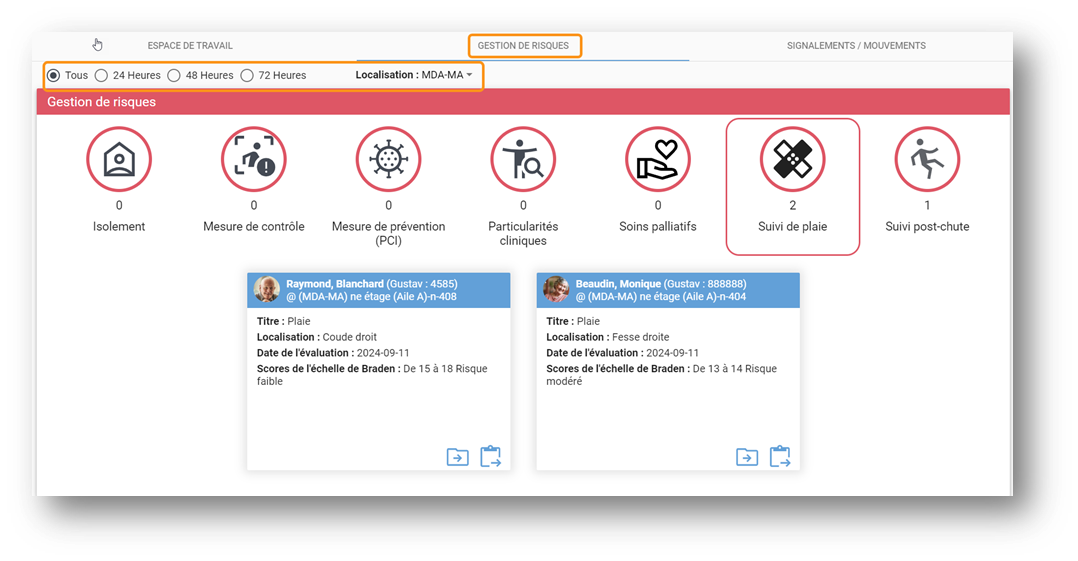Click Raymond, Blanchard patient name link
This screenshot has width=1078, height=561.
pyautogui.click(x=334, y=284)
